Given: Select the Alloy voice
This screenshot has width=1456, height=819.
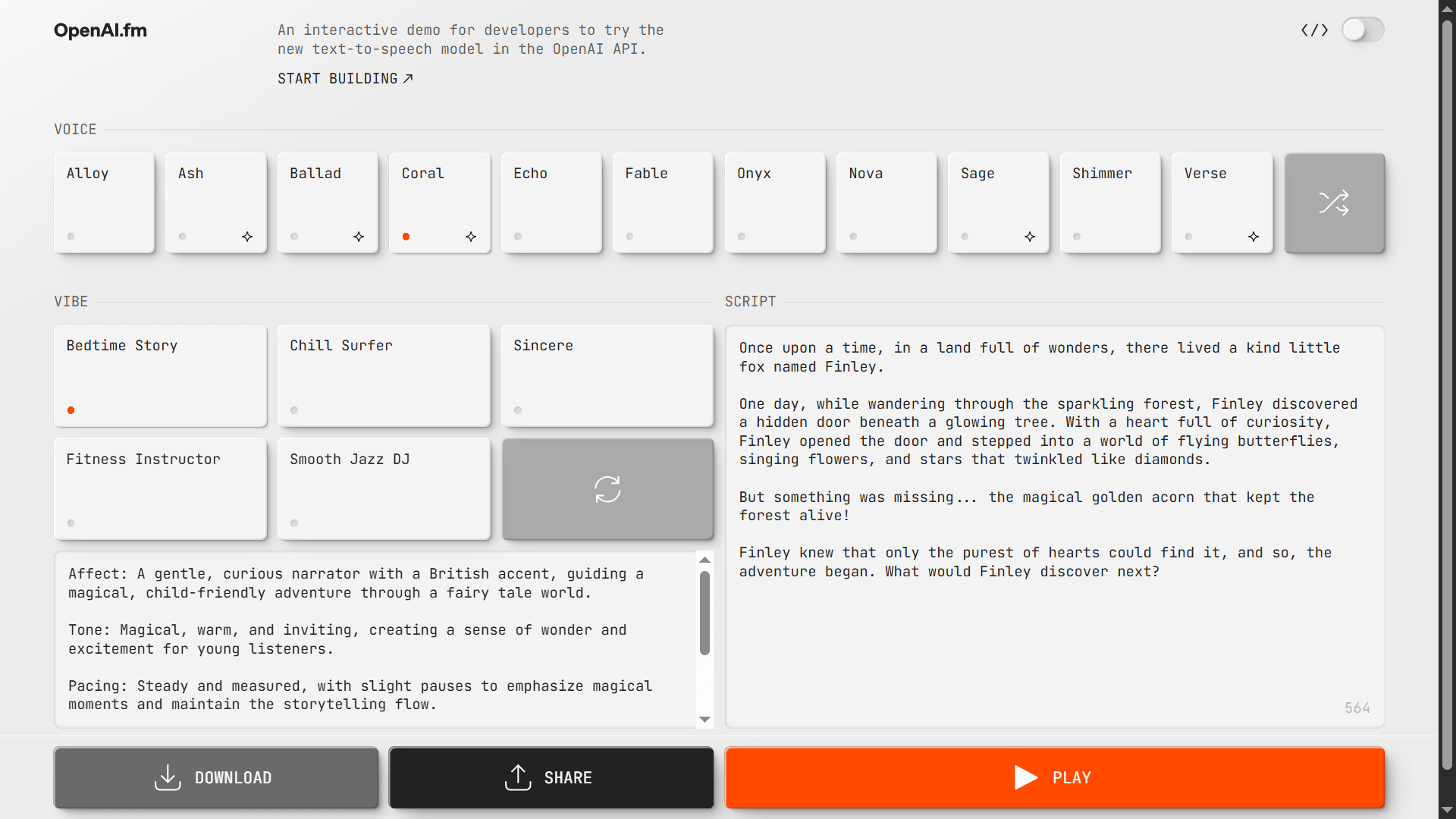Looking at the screenshot, I should (x=104, y=202).
